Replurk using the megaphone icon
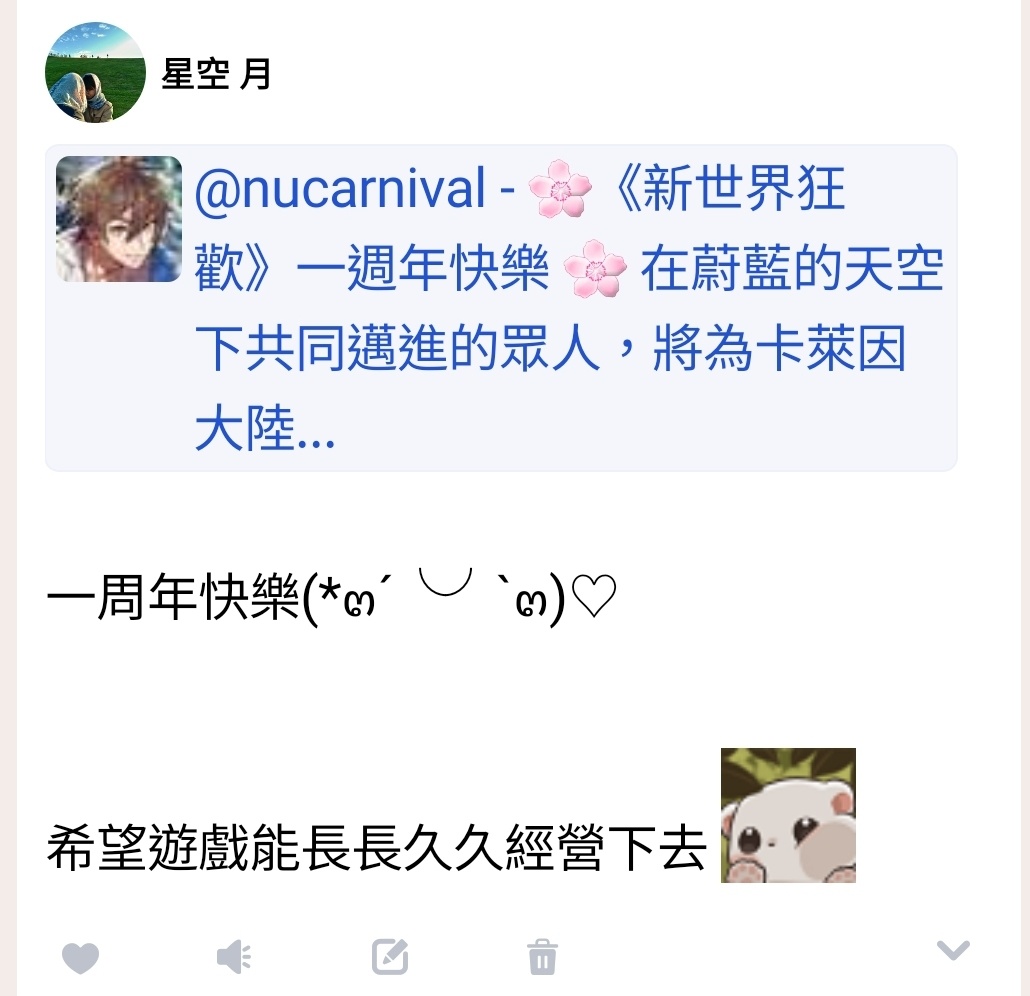Viewport: 1030px width, 996px height. [x=235, y=957]
